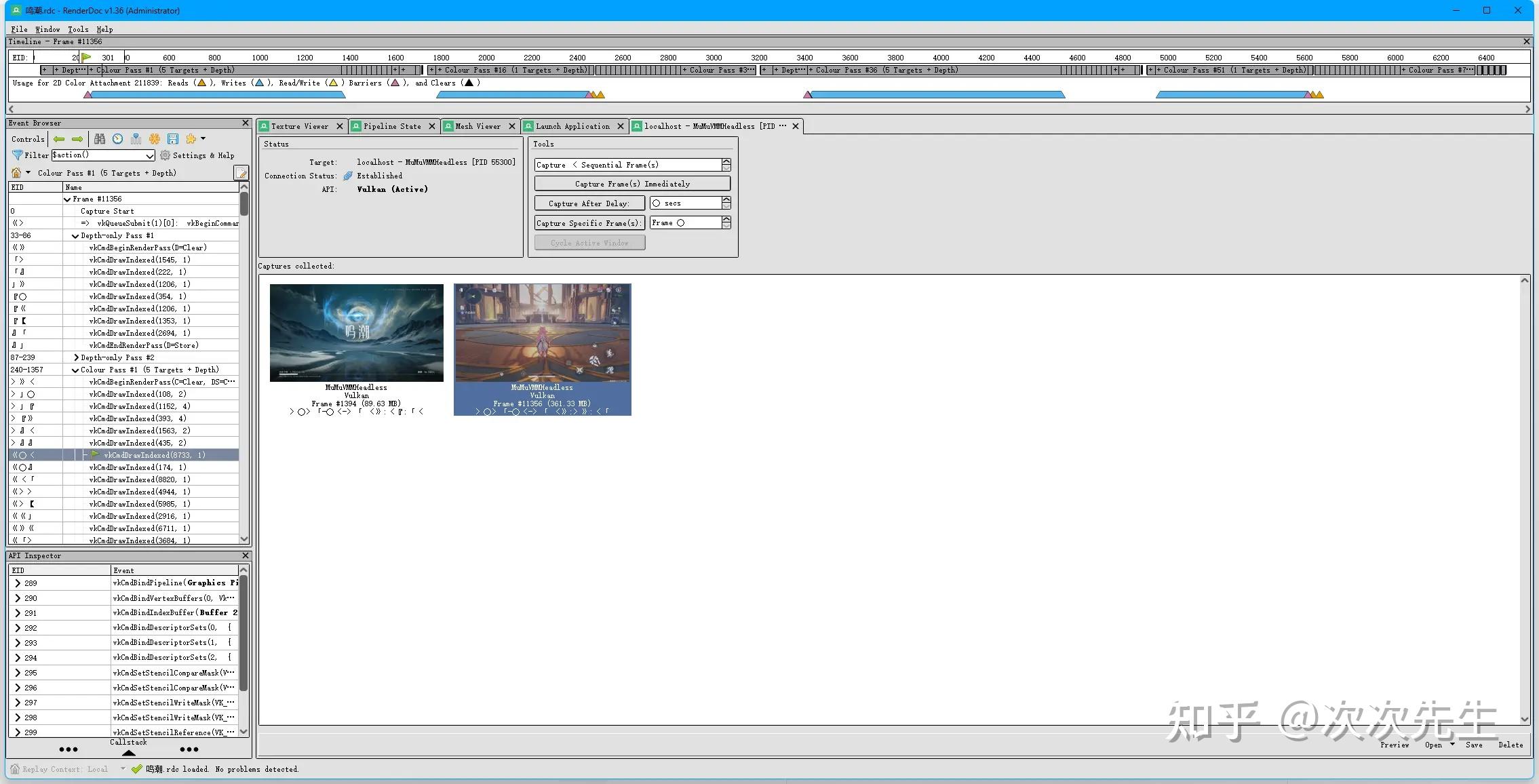Click the orange asterisk bookmark icon
Viewport: 1539px width, 784px height.
(x=155, y=139)
